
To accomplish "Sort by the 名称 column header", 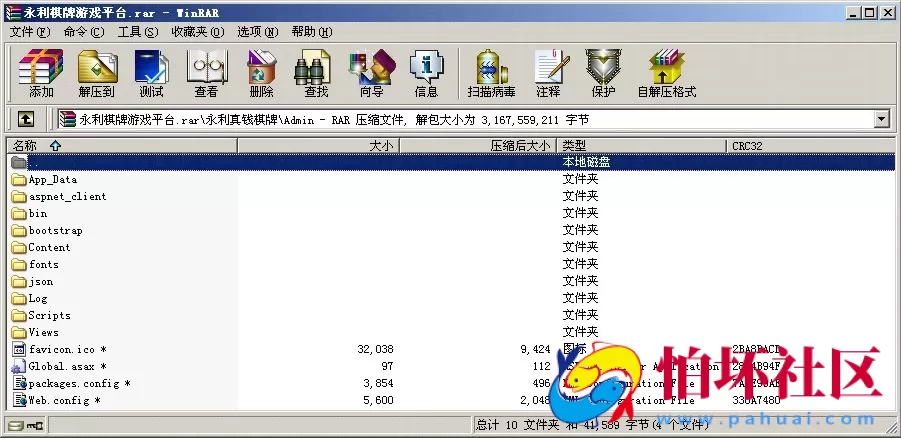I will (122, 146).
